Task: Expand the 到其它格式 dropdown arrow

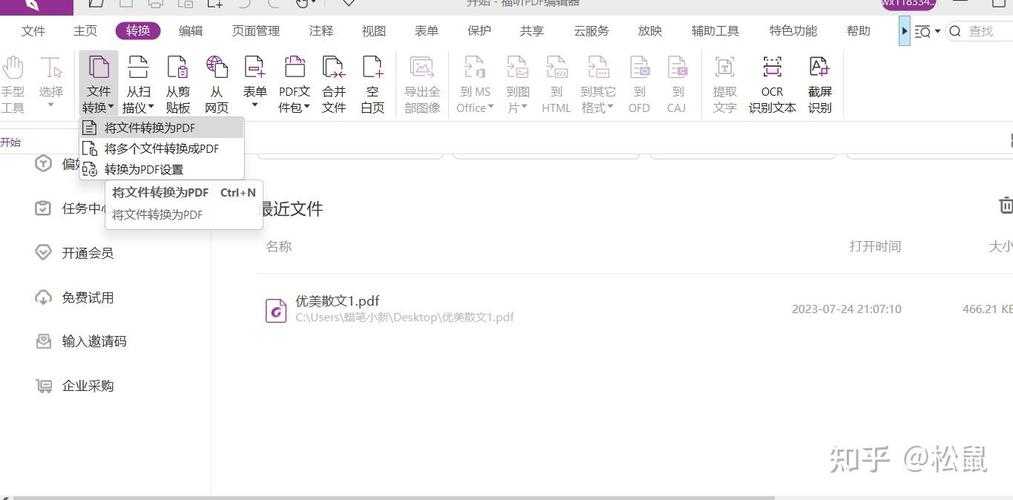Action: pyautogui.click(x=610, y=108)
